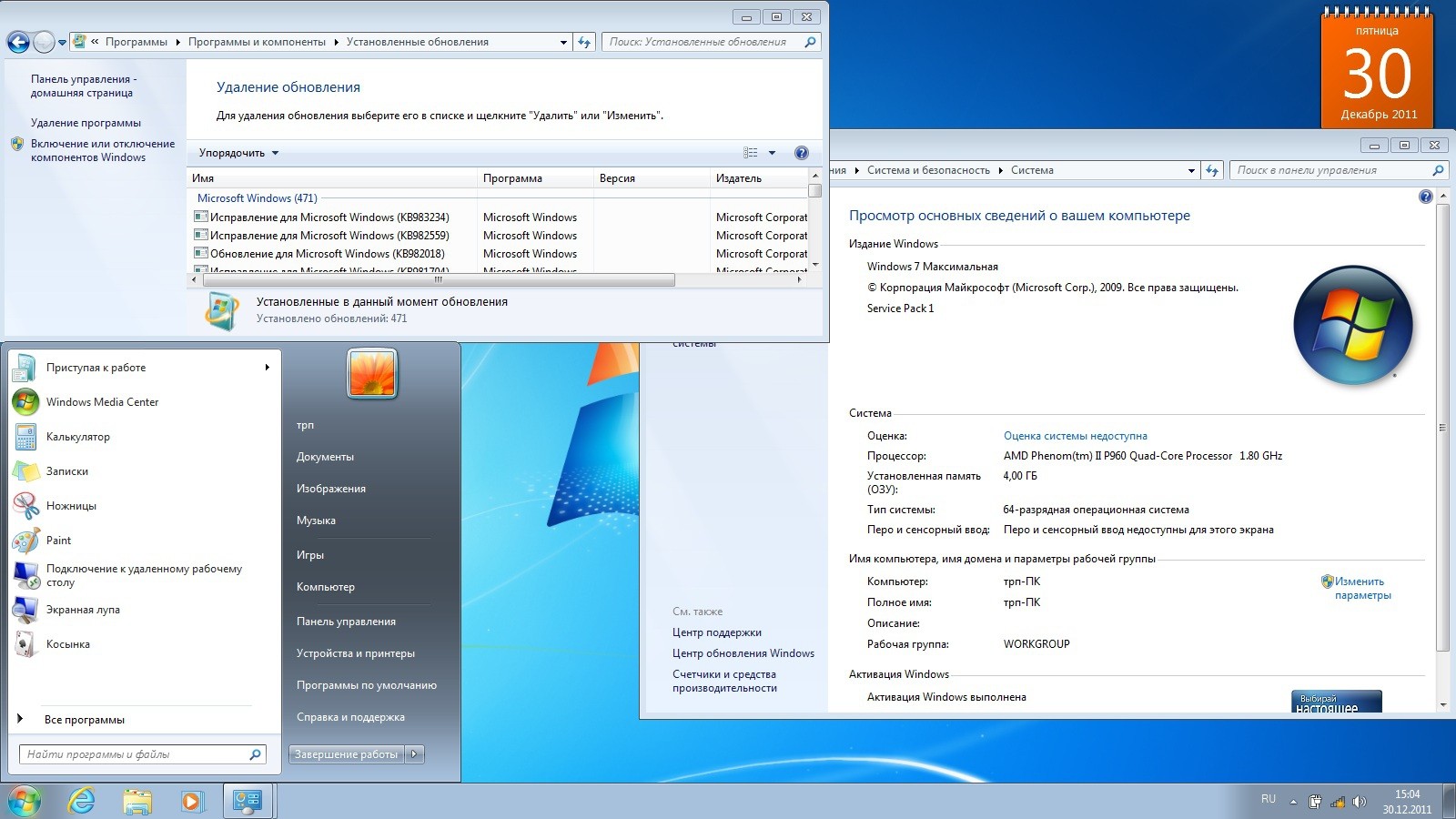The height and width of the screenshot is (819, 1456).
Task: Show hidden tray icons arrow
Action: tap(1293, 802)
